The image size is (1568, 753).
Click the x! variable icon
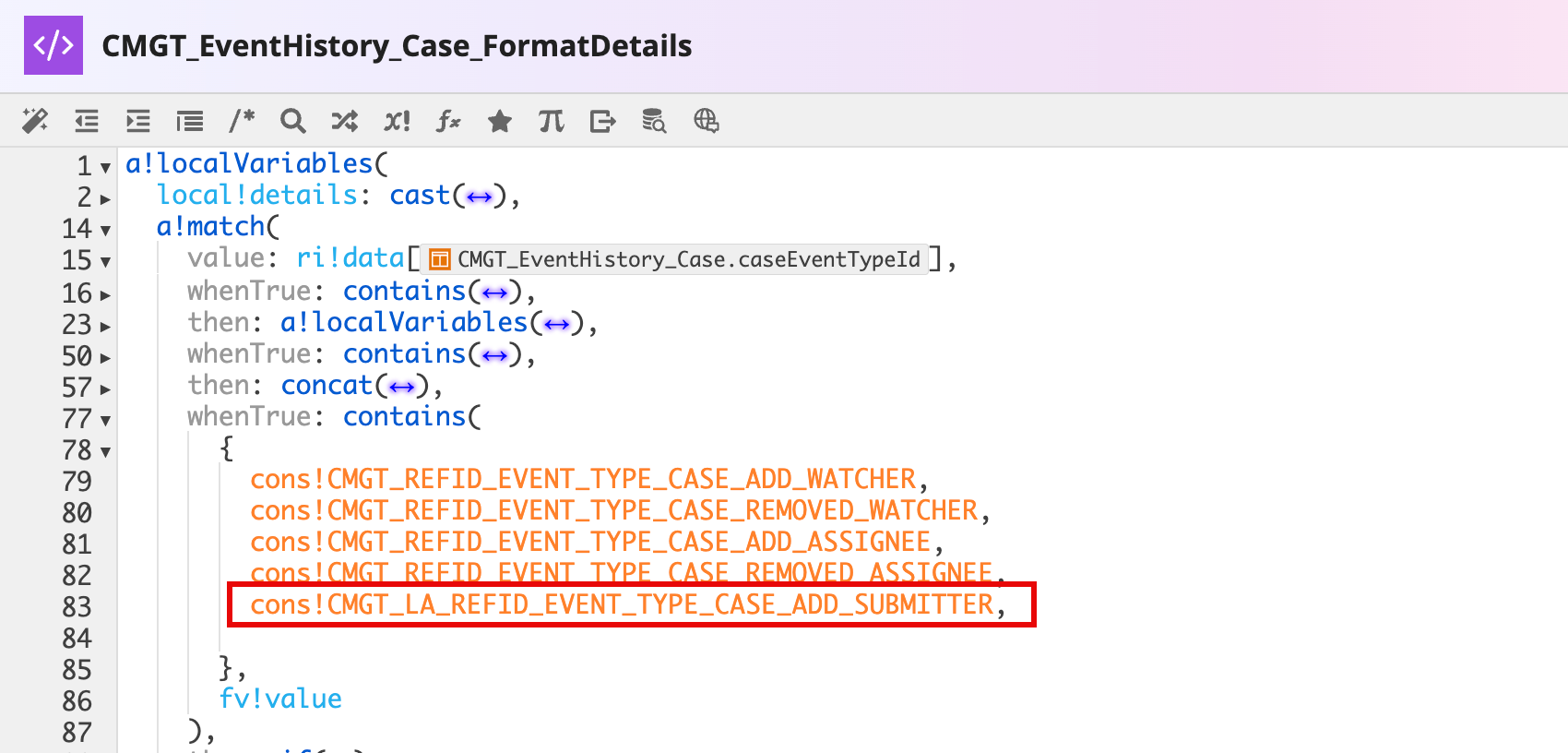pyautogui.click(x=397, y=121)
